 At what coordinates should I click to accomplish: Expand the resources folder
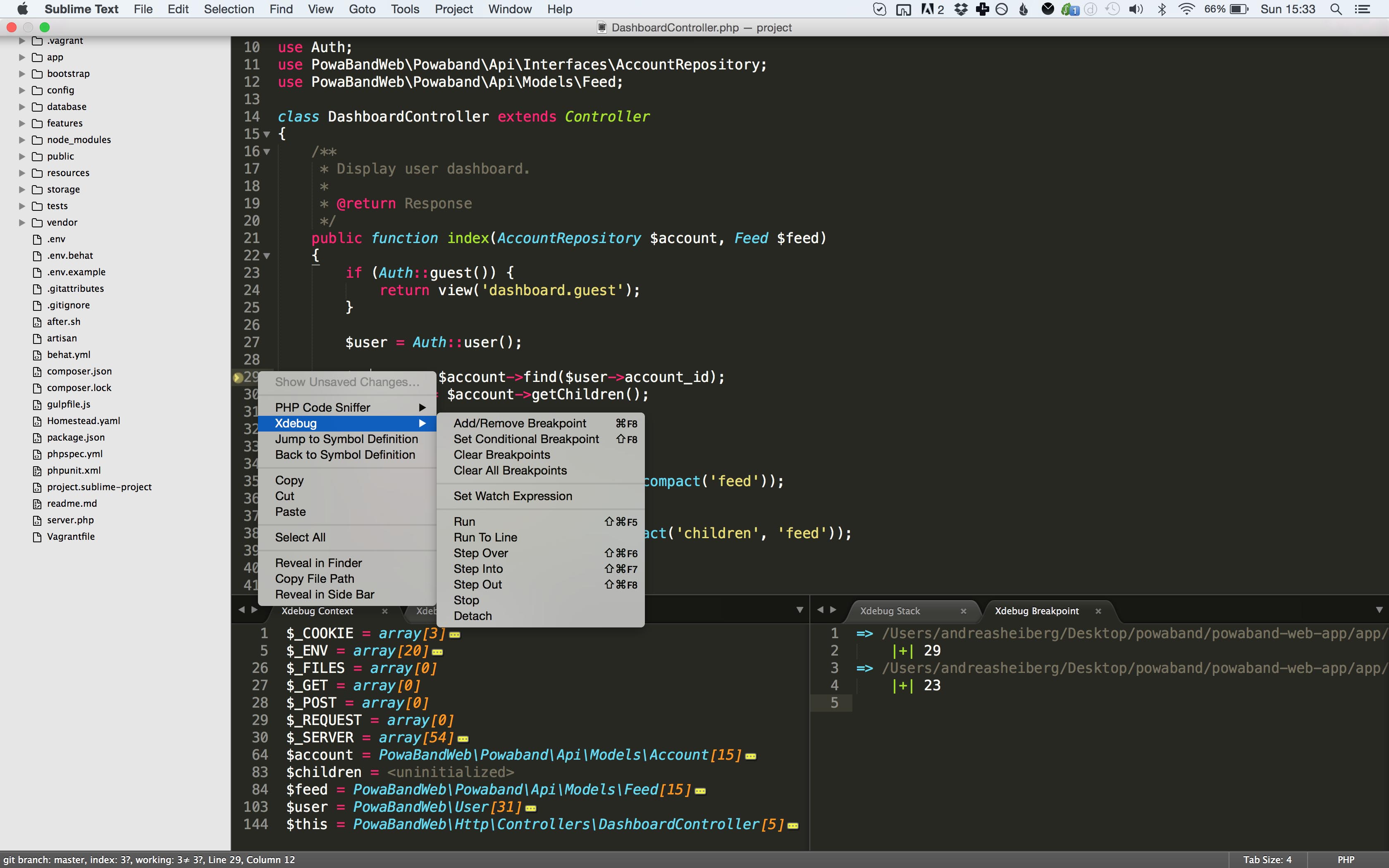22,173
